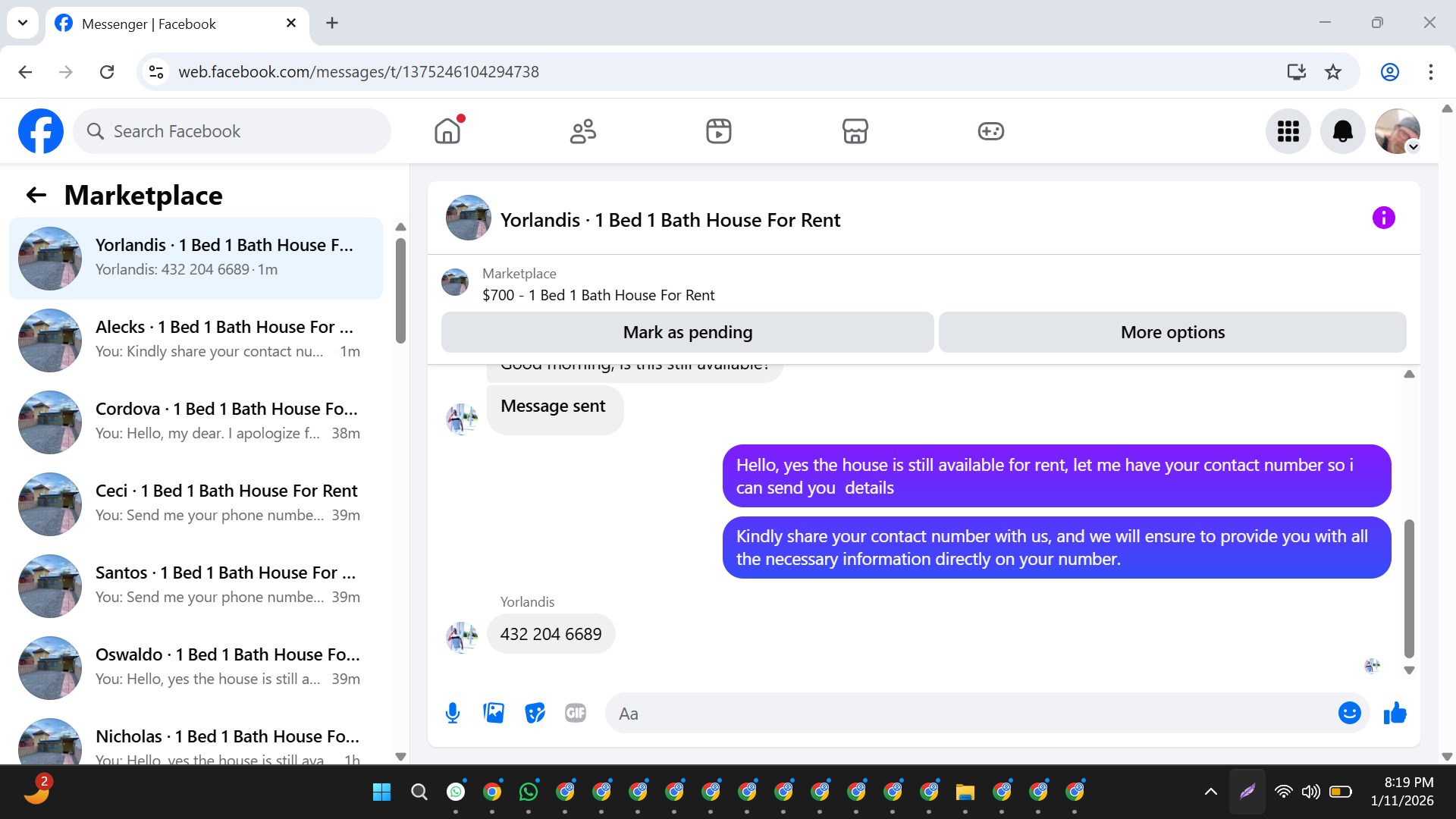Viewport: 1456px width, 819px height.
Task: Open the clock showing 8:19 PM
Action: pyautogui.click(x=1402, y=792)
